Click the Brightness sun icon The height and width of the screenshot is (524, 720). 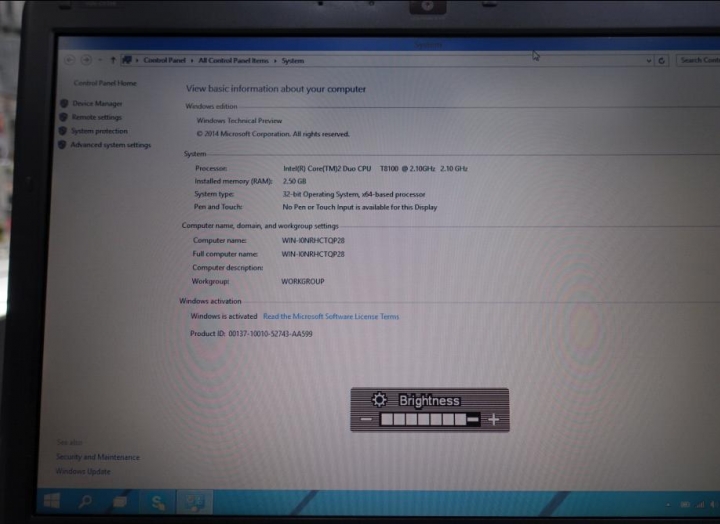[379, 400]
